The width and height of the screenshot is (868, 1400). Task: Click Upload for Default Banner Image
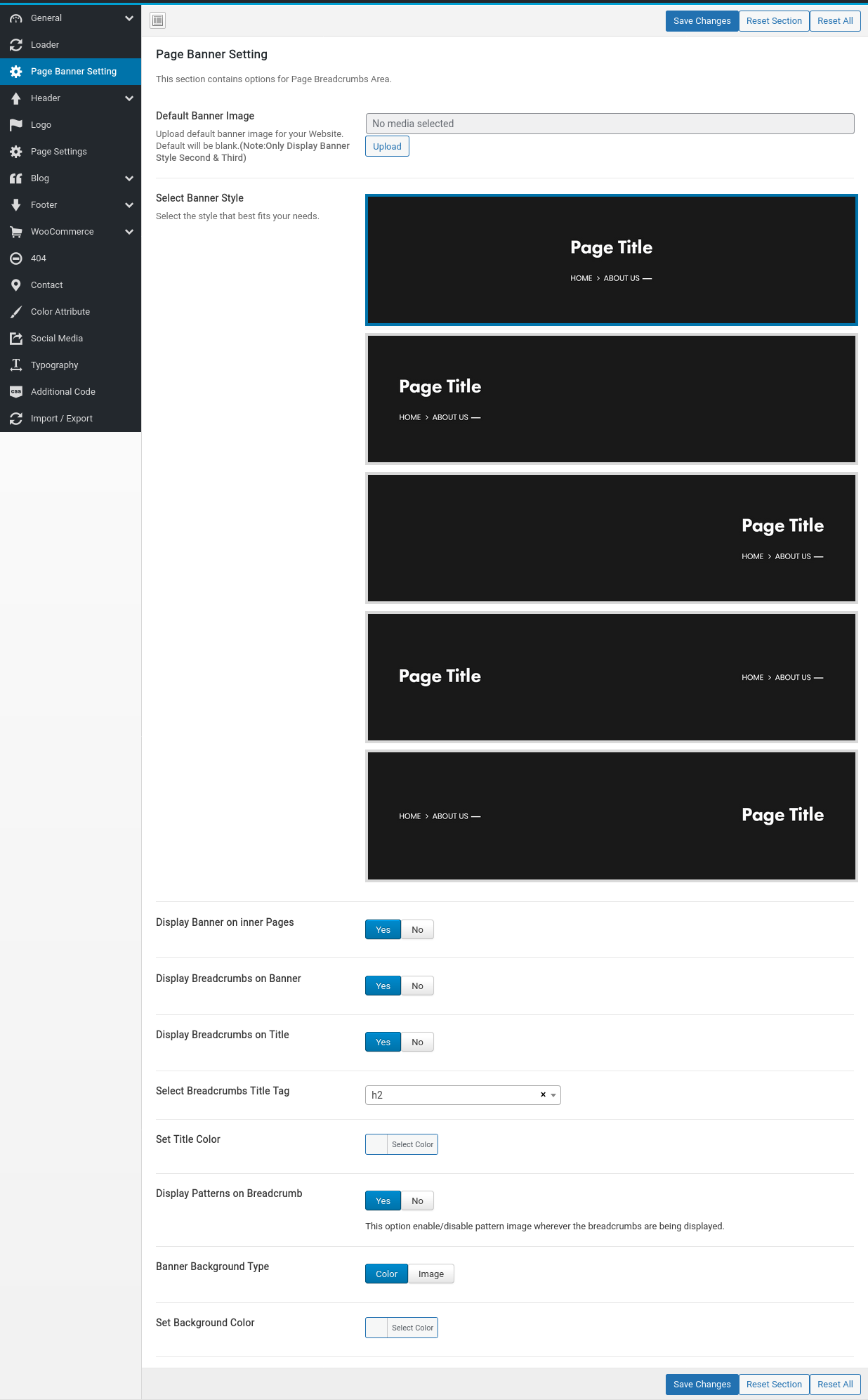(x=387, y=146)
